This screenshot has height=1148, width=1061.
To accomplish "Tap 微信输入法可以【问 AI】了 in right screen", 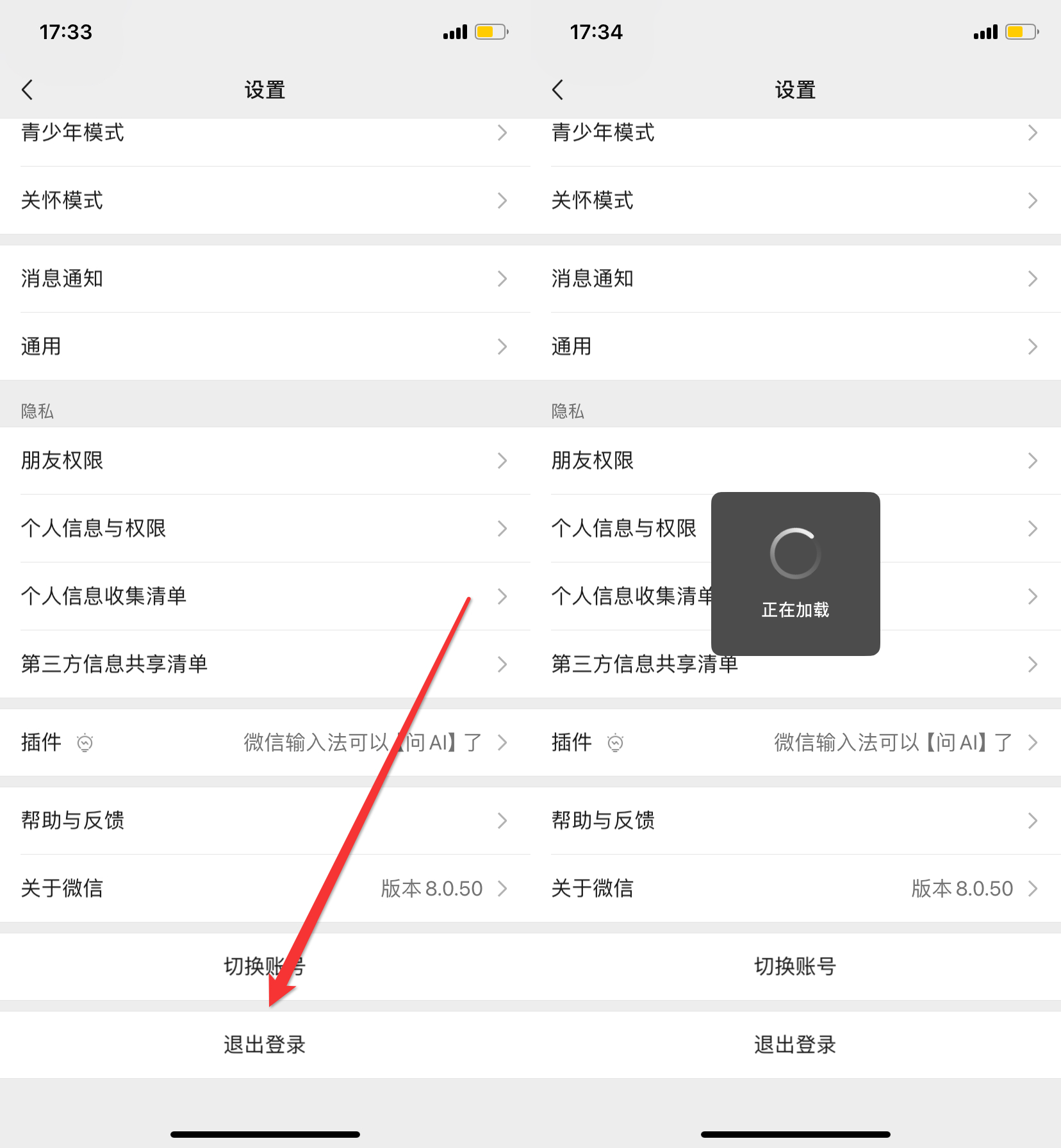I will (x=894, y=742).
